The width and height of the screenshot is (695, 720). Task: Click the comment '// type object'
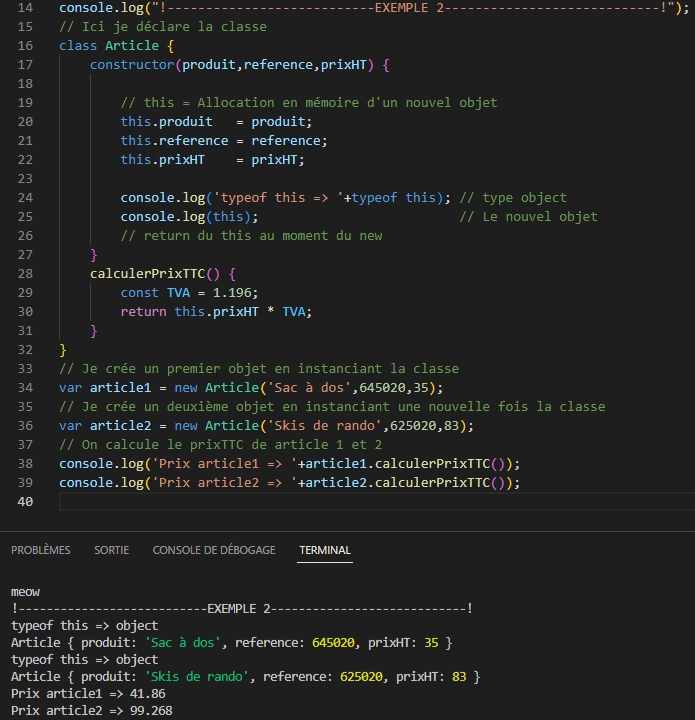tap(513, 198)
